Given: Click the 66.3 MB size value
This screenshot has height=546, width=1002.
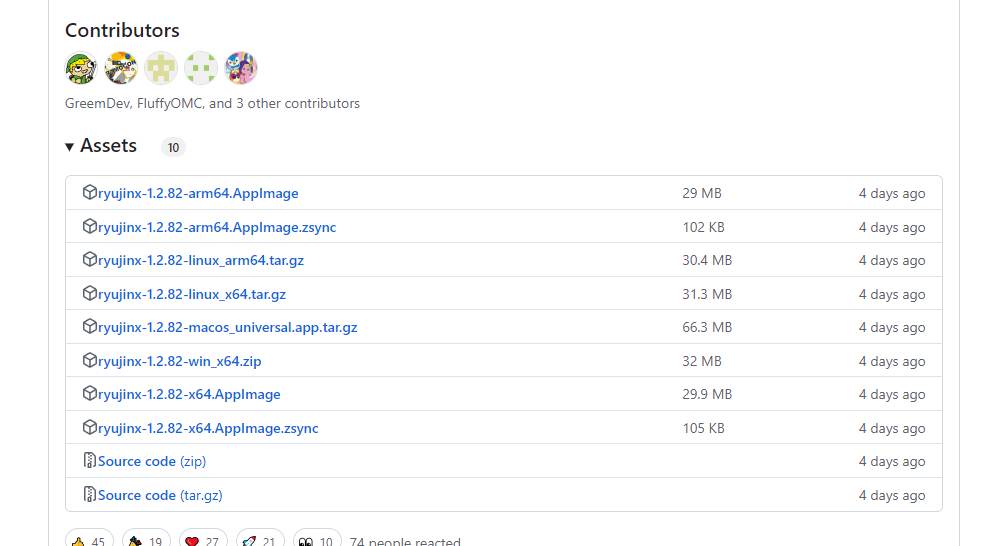Looking at the screenshot, I should 707,327.
